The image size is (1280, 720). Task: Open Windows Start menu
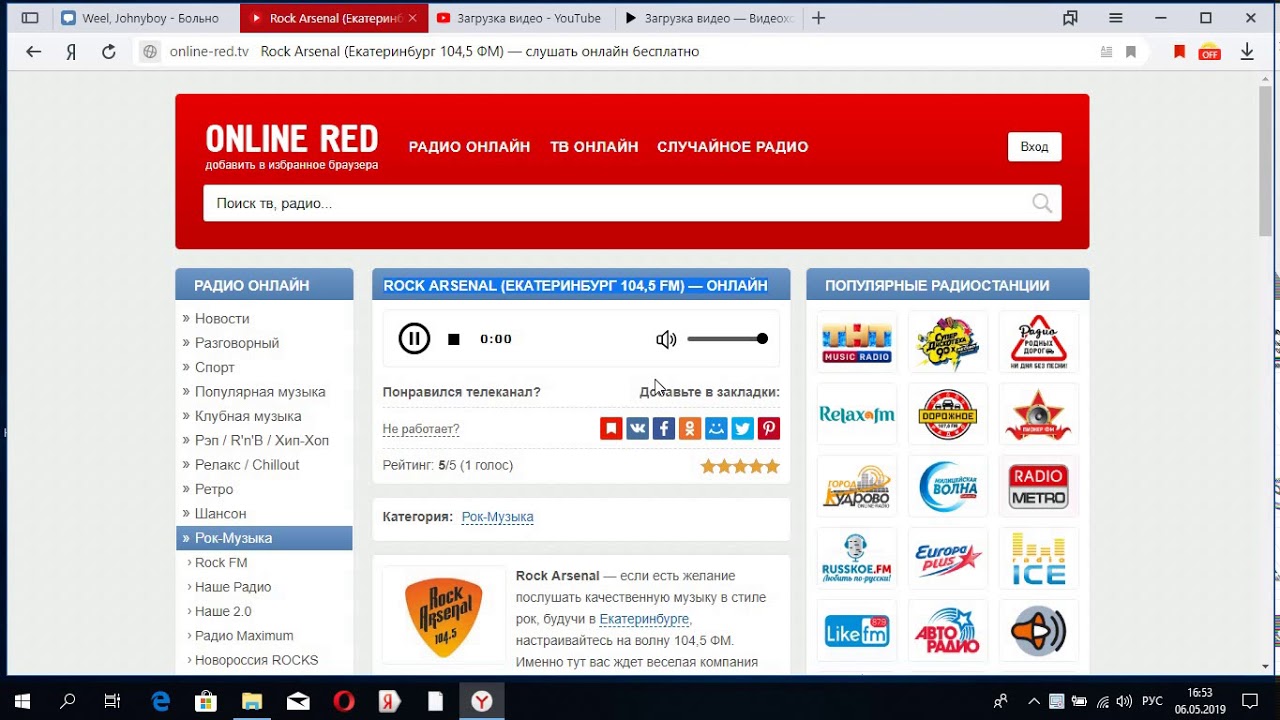tap(22, 701)
